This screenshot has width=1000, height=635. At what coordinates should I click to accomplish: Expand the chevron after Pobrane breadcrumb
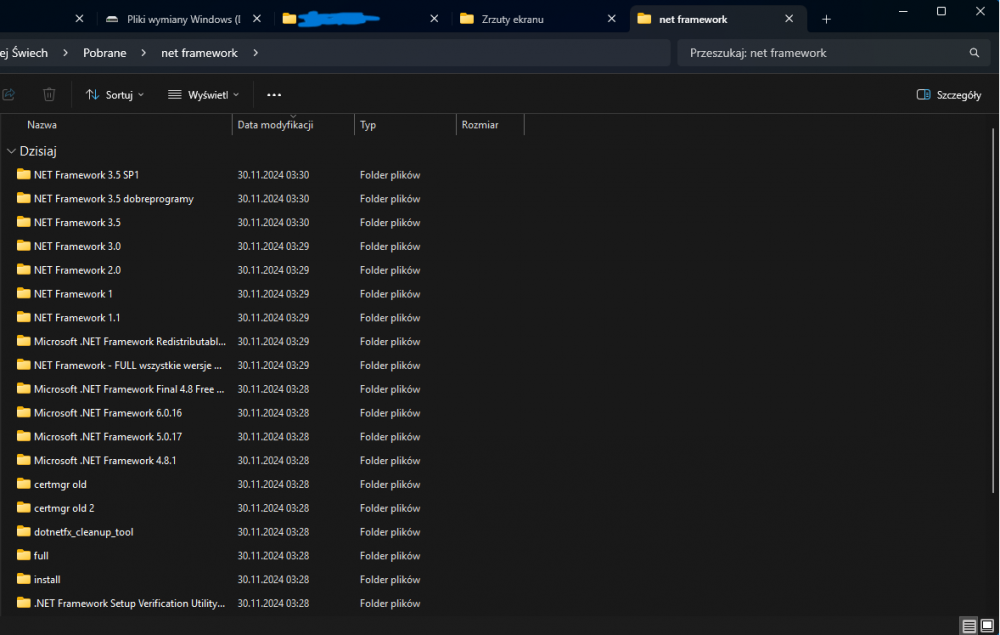pyautogui.click(x=143, y=53)
